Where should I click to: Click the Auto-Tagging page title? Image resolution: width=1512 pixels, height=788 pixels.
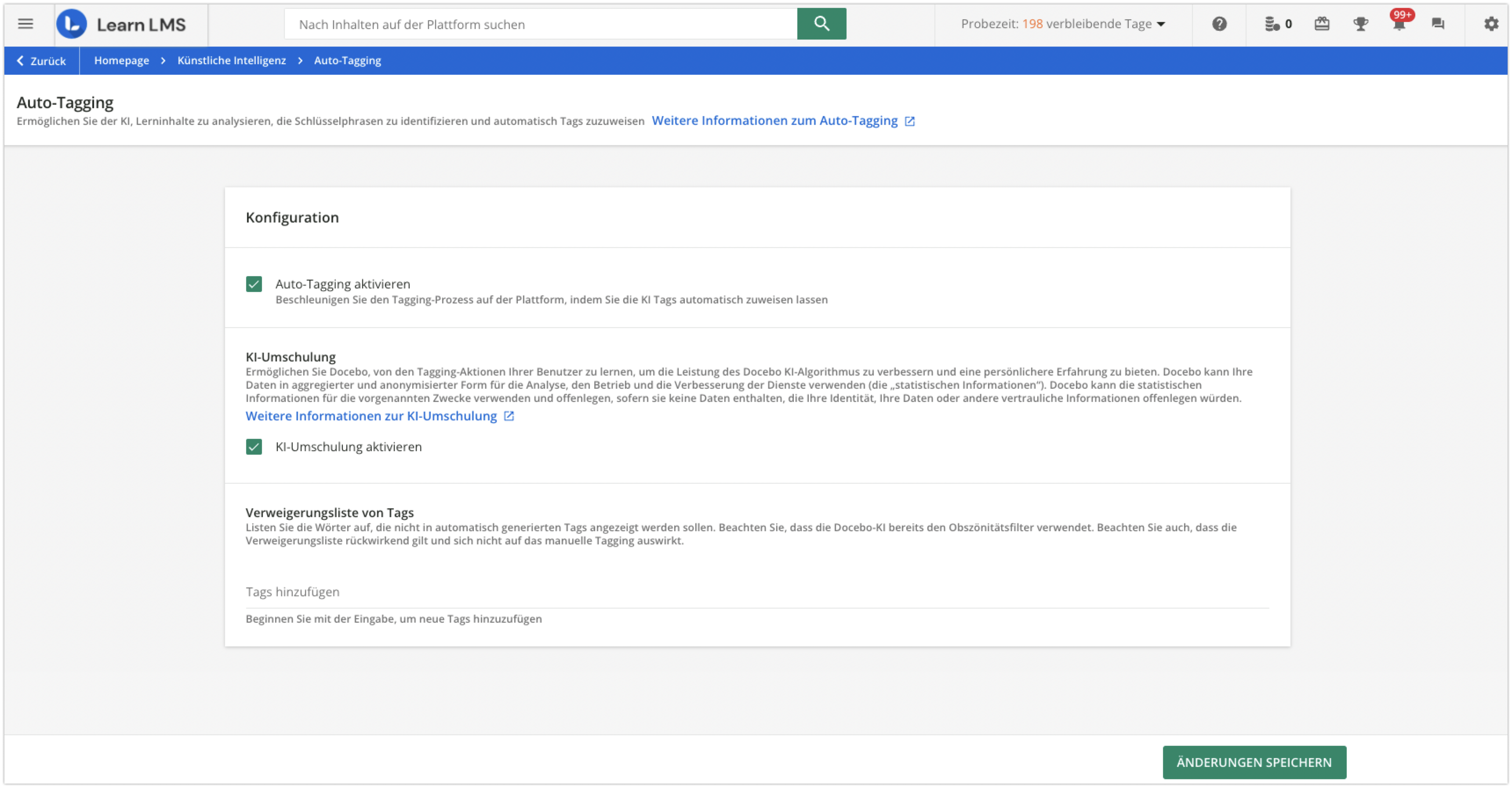point(65,103)
